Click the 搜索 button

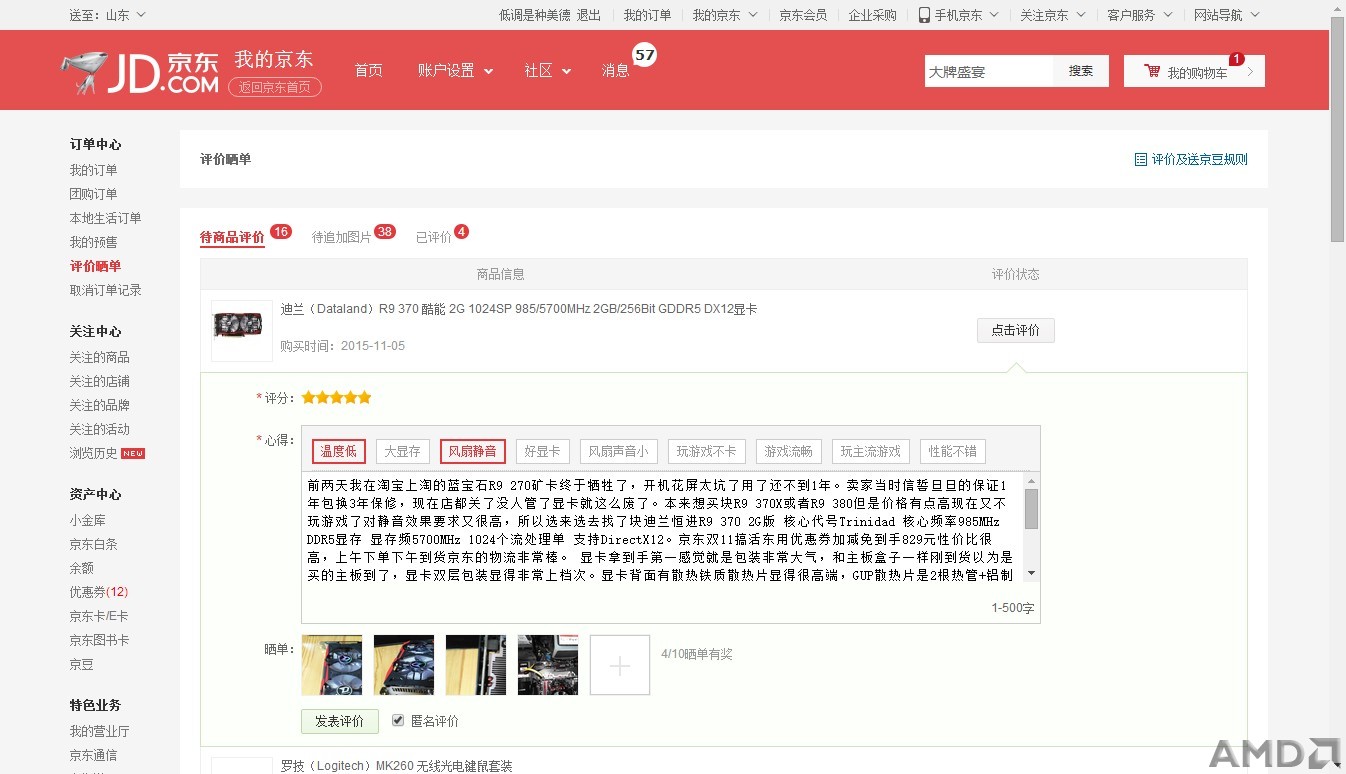click(1081, 71)
